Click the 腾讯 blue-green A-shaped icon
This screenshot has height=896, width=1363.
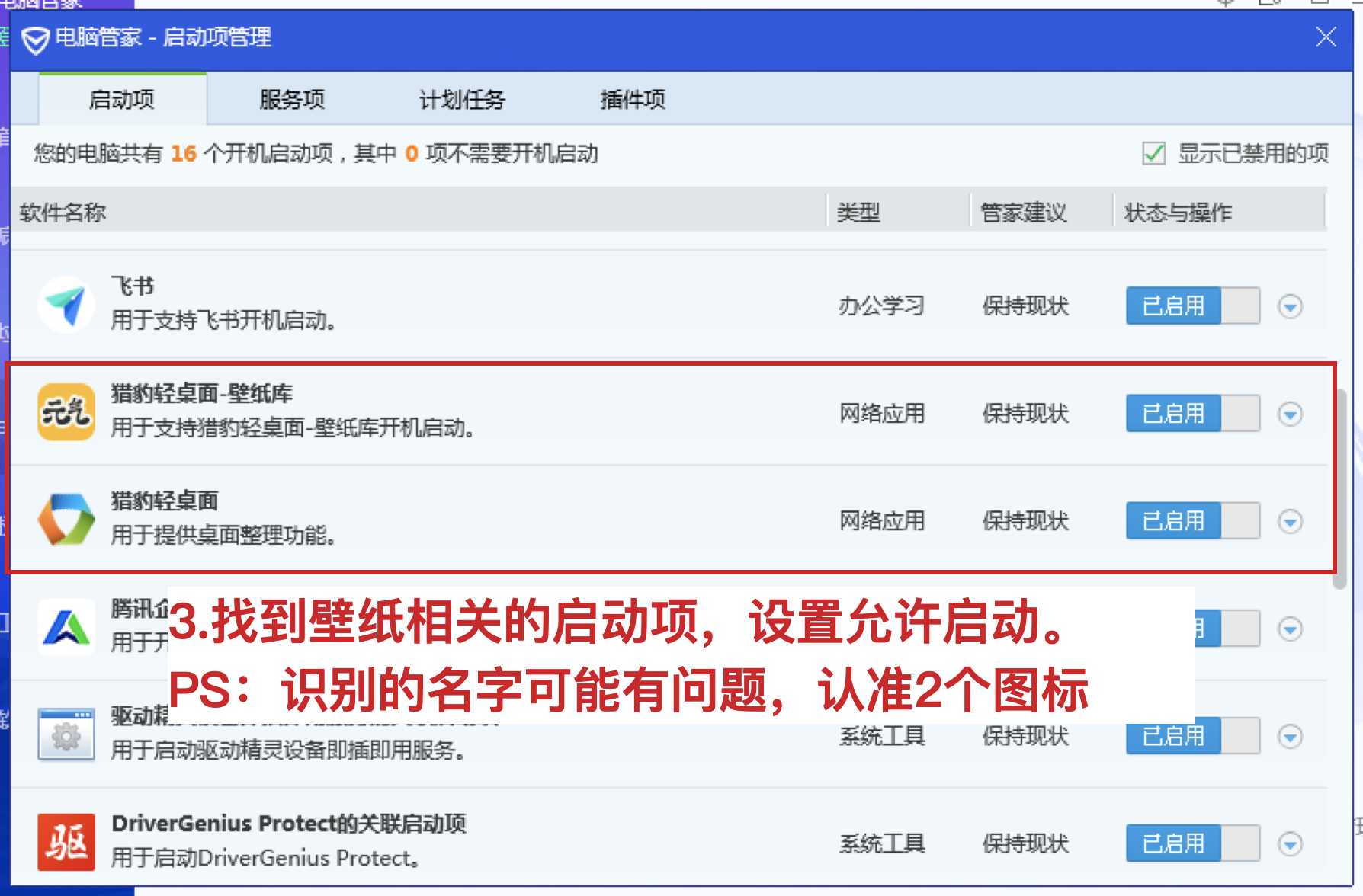[x=66, y=627]
